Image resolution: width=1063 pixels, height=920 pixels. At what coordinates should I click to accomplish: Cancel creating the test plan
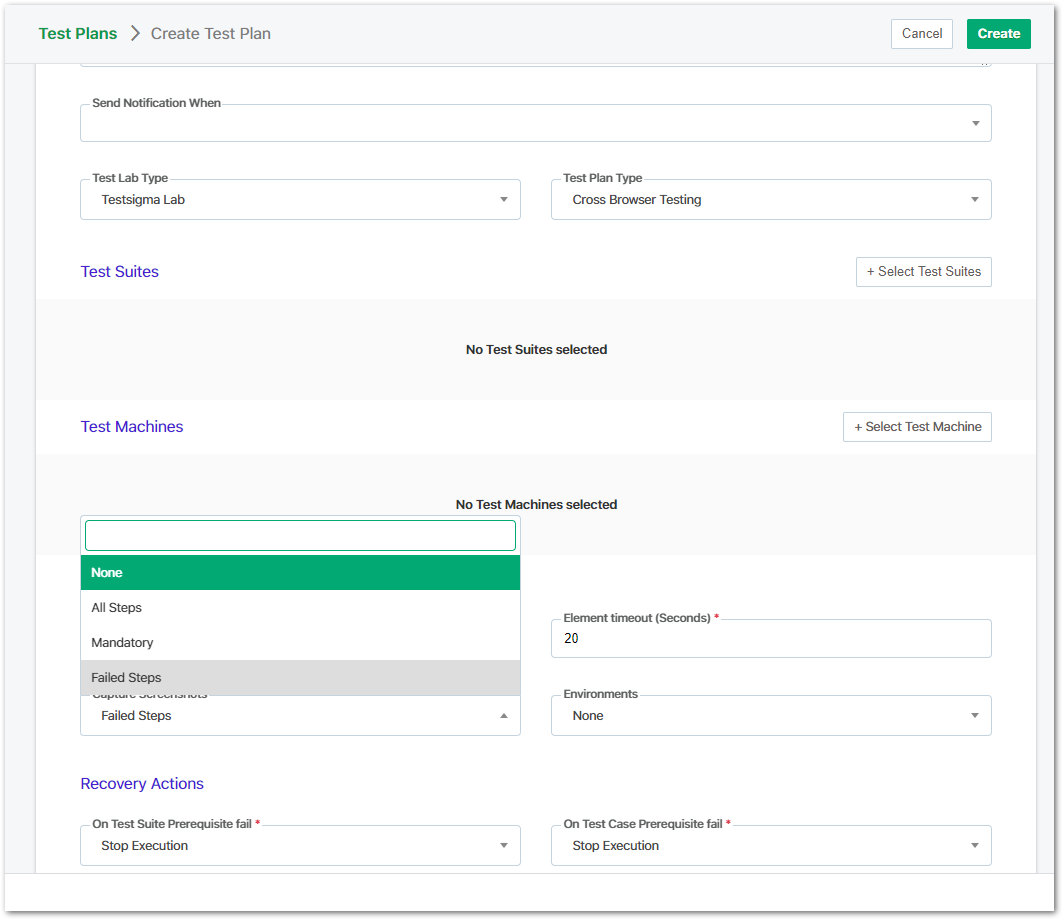coord(921,33)
